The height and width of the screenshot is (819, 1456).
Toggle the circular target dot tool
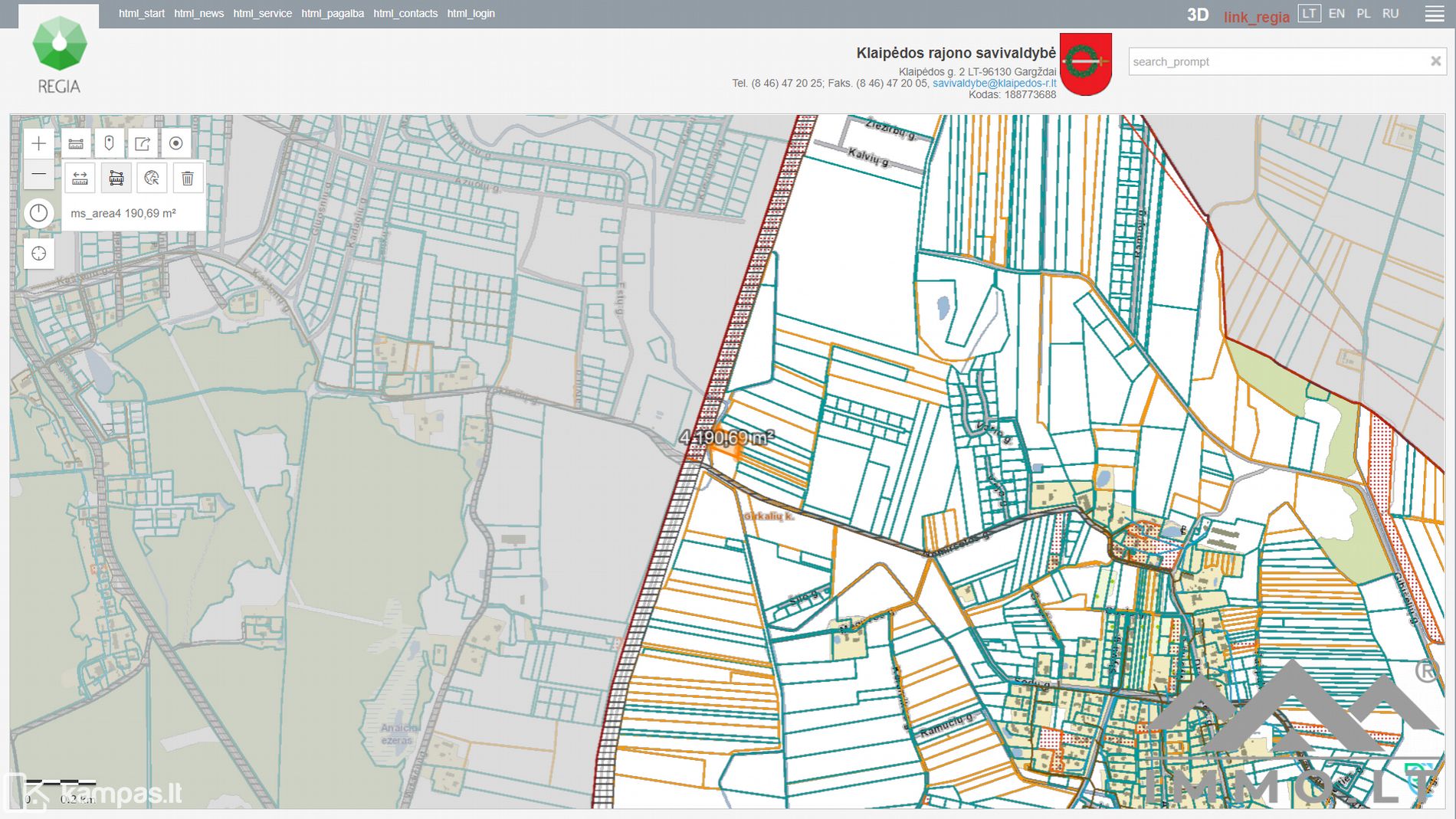click(x=175, y=143)
